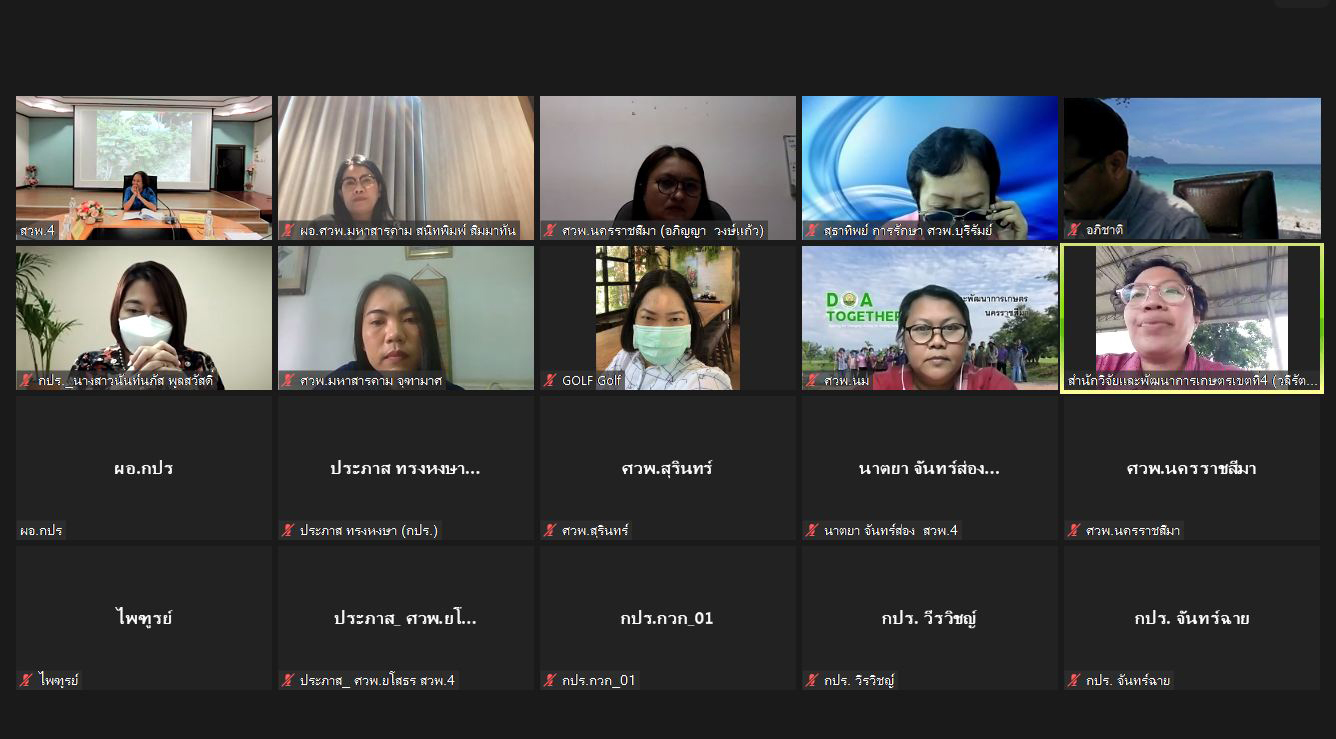The height and width of the screenshot is (739, 1336).
Task: Select the ประภาส_ สวพ.ยโสธร สวพ.4 tile
Action: (406, 618)
